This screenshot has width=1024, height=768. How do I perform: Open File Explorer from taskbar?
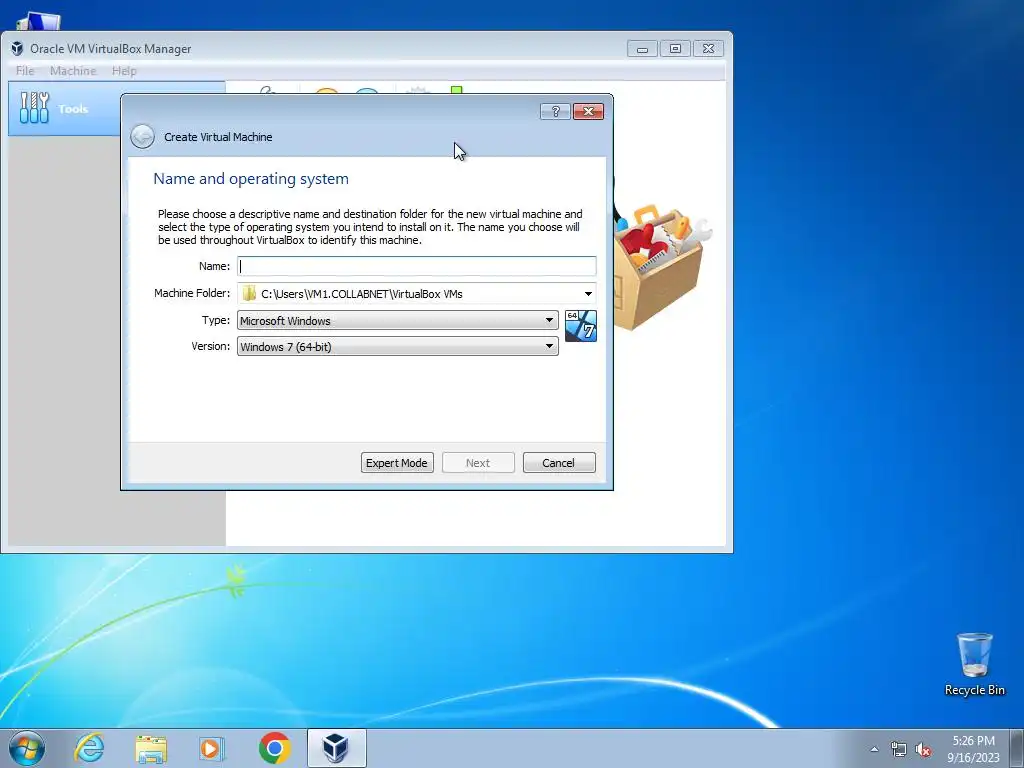coord(151,749)
